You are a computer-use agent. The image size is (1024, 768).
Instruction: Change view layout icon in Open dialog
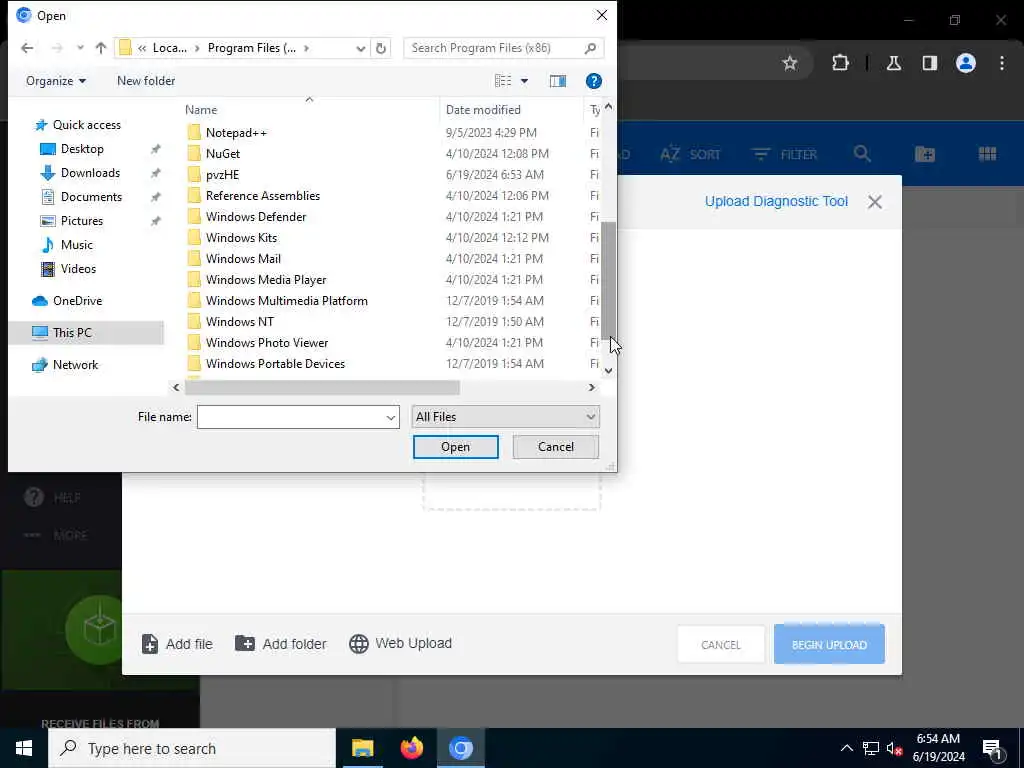(x=503, y=81)
